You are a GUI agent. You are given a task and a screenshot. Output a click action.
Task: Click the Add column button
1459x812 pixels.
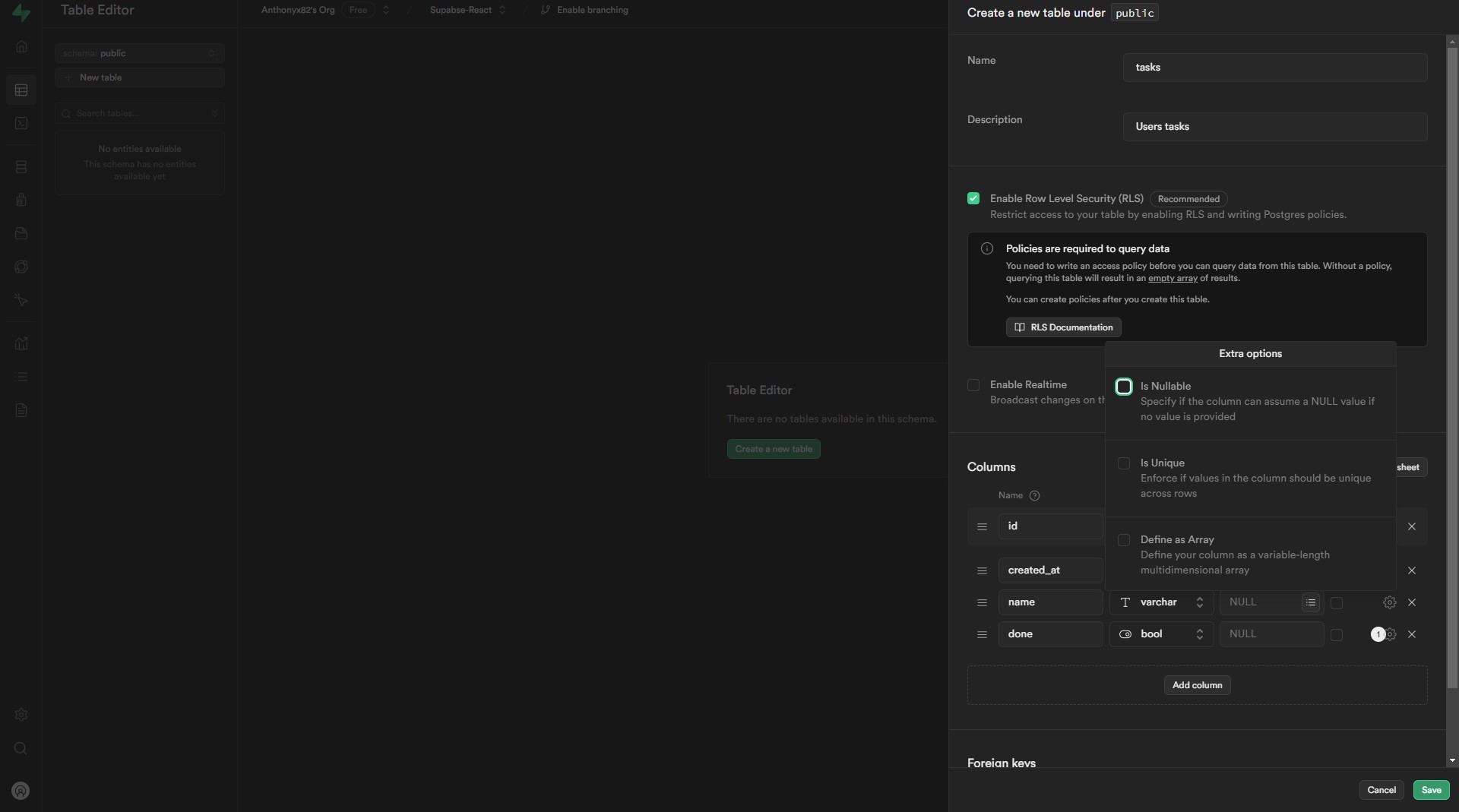click(x=1197, y=685)
